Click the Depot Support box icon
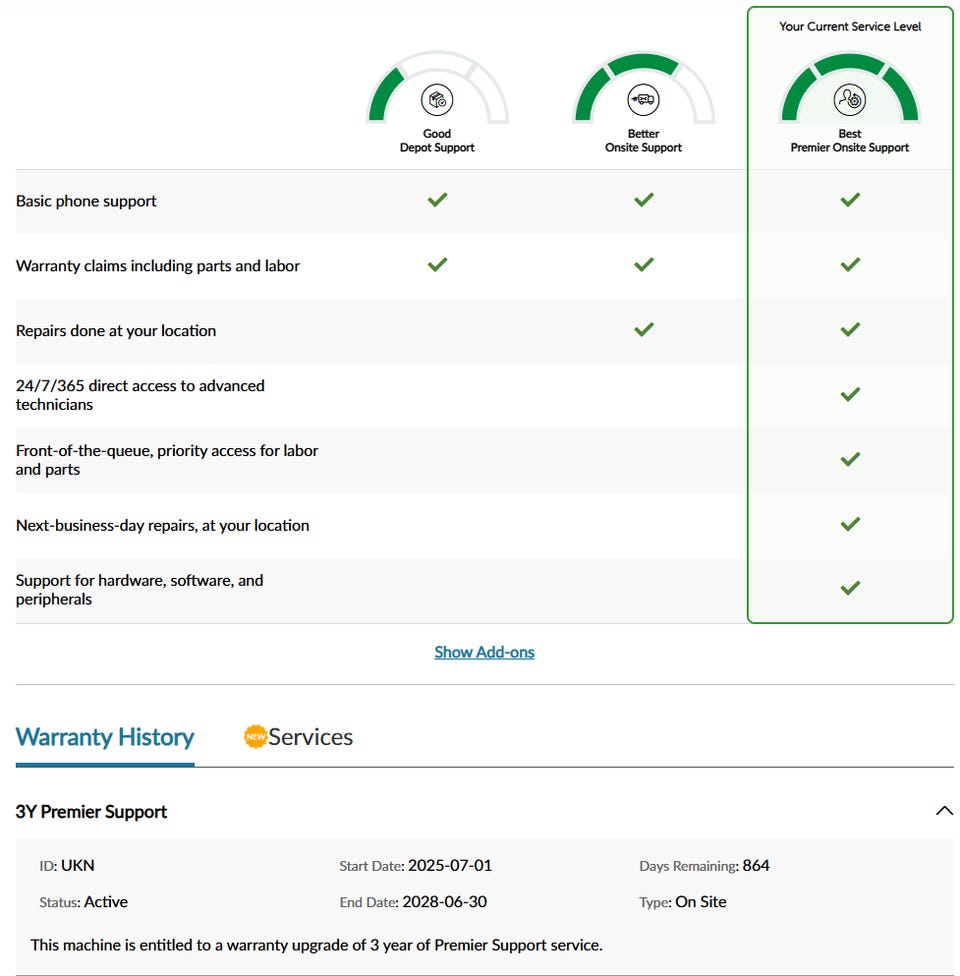960x976 pixels. [x=437, y=100]
